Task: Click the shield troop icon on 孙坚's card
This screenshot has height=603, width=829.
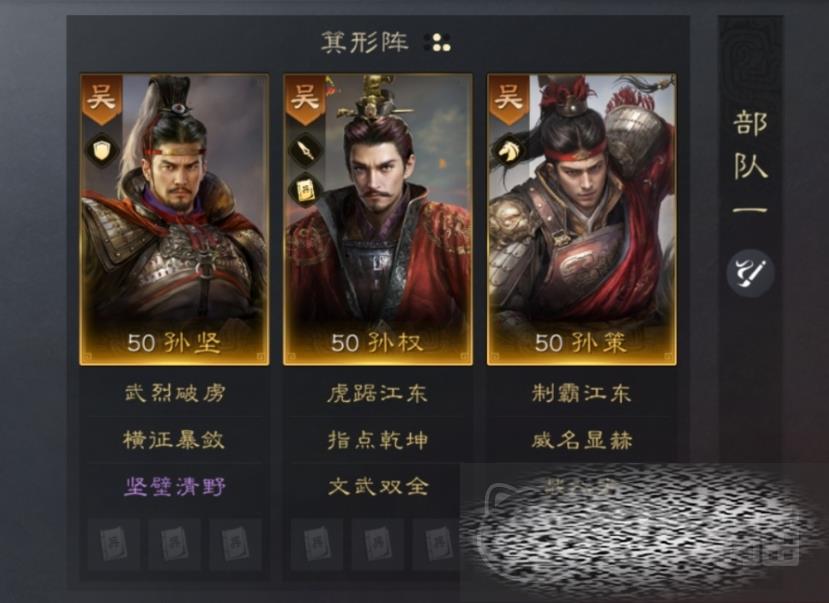Action: coord(102,151)
